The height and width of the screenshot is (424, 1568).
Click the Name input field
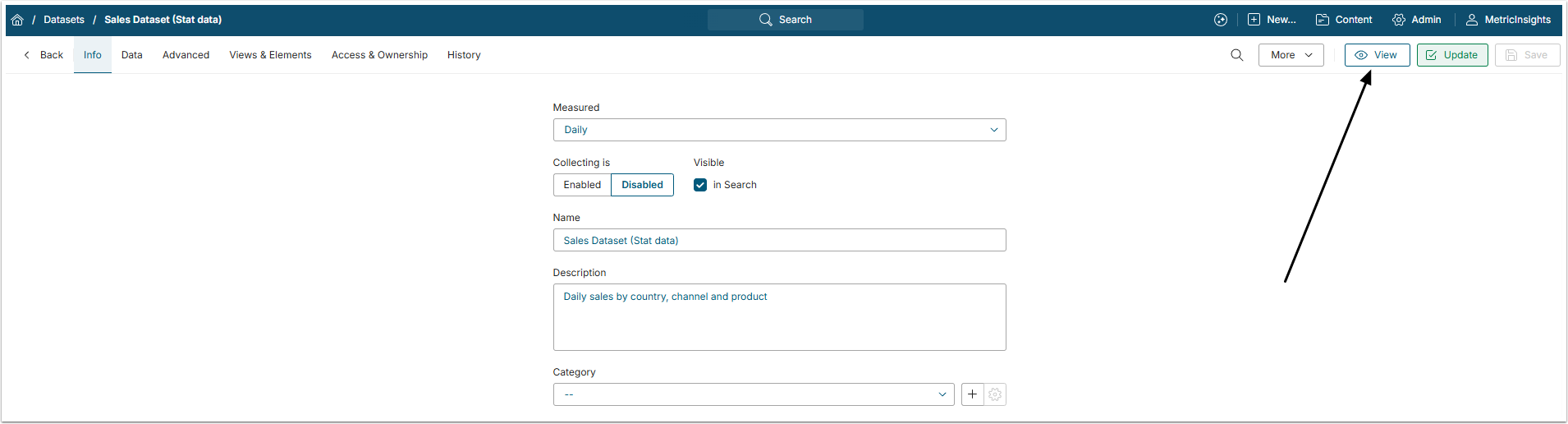(x=779, y=241)
